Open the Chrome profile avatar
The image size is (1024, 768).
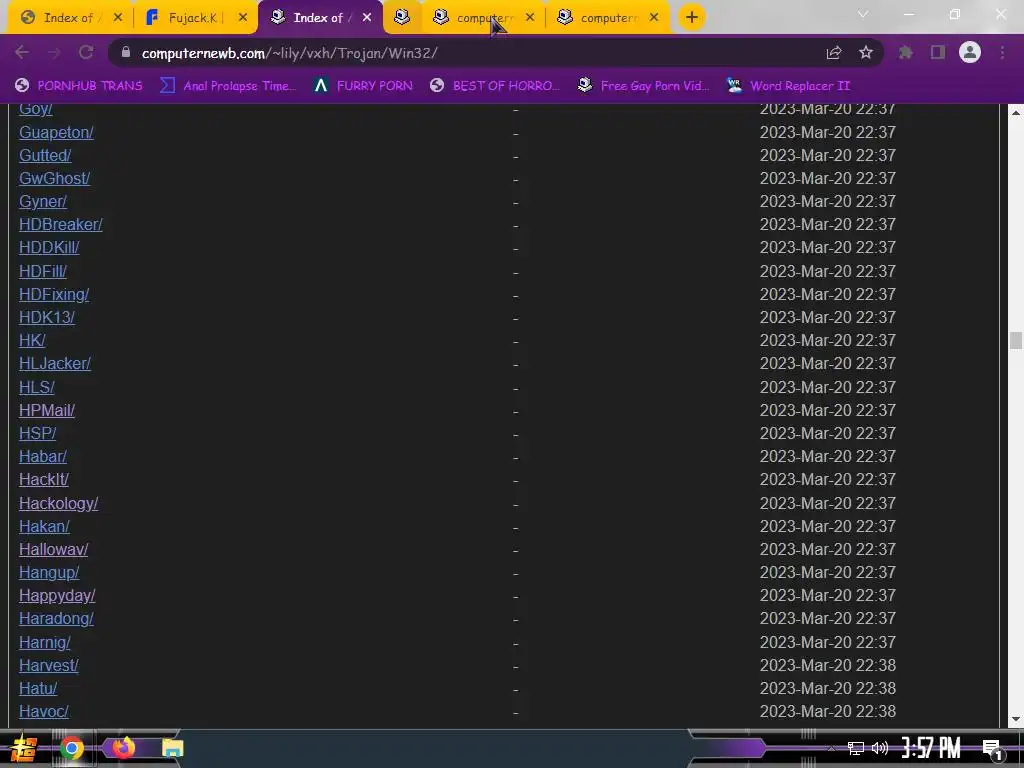pos(970,52)
